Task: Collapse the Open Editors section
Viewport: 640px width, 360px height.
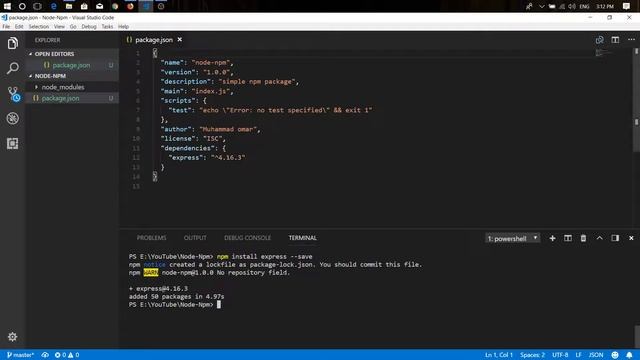Action: pyautogui.click(x=73, y=54)
